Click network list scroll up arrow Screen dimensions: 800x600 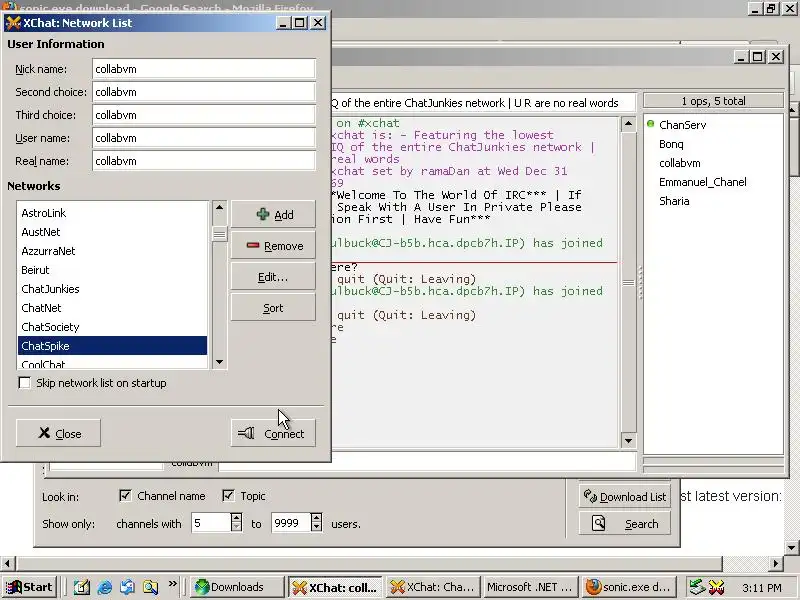219,207
